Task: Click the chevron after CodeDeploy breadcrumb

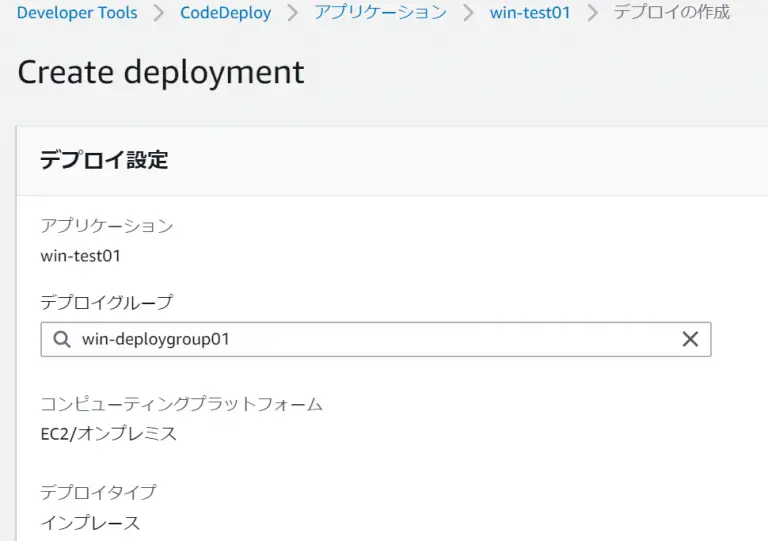Action: click(292, 13)
